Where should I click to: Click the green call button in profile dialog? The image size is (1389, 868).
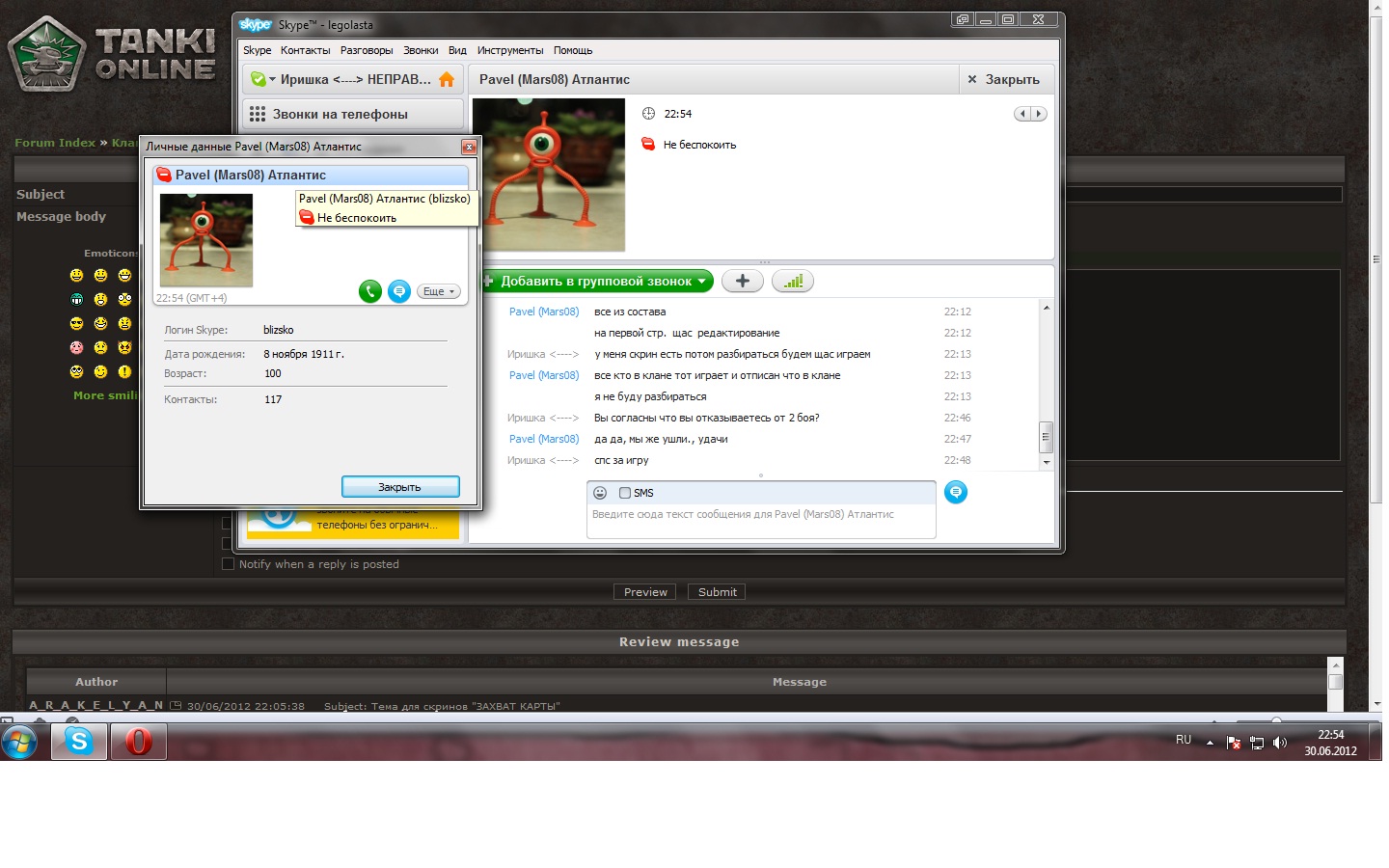[x=369, y=291]
